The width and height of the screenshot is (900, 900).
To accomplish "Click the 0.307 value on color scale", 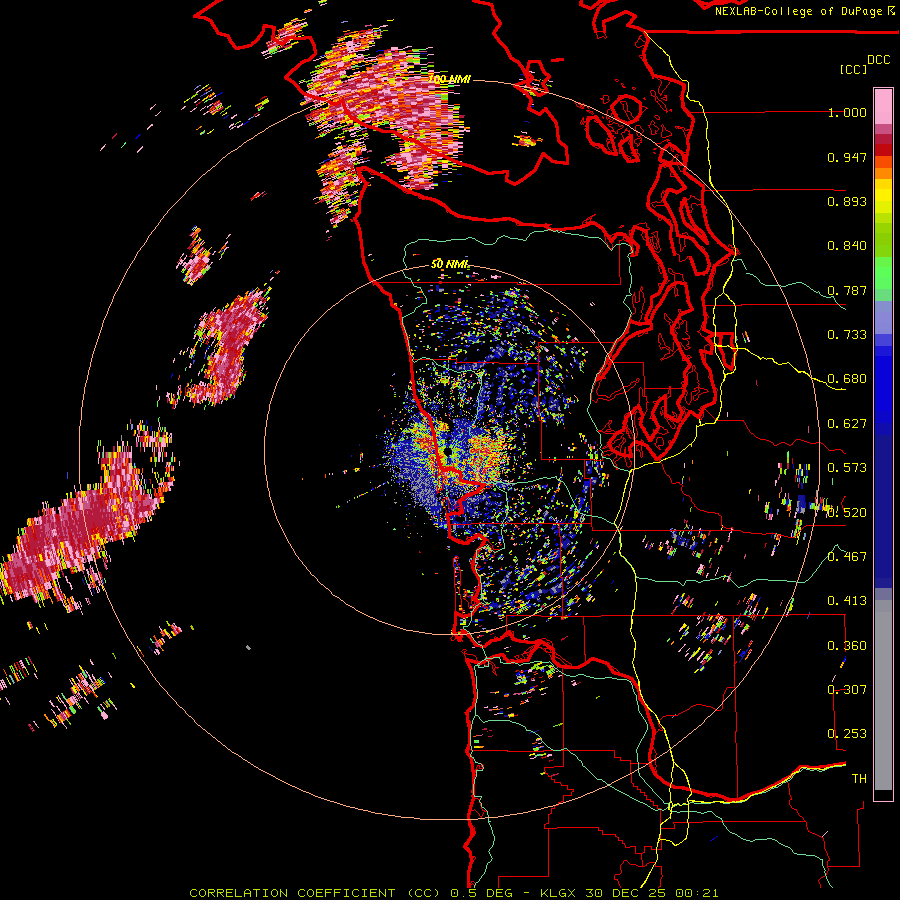I will tap(847, 689).
